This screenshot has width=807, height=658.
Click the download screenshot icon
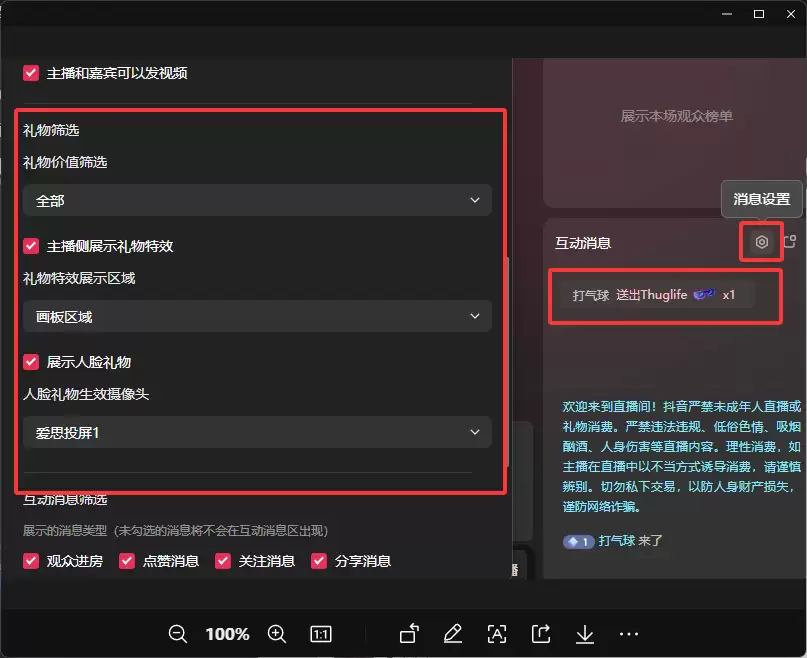point(584,634)
